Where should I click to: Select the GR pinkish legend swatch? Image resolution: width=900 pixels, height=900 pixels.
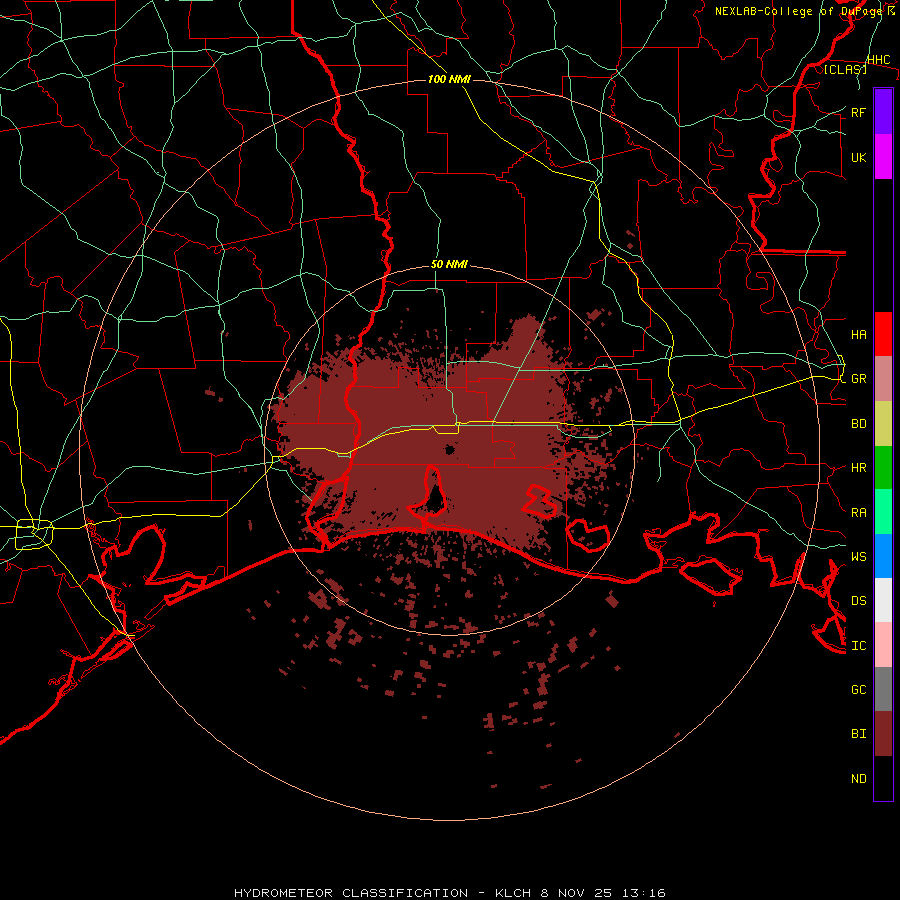pyautogui.click(x=883, y=379)
